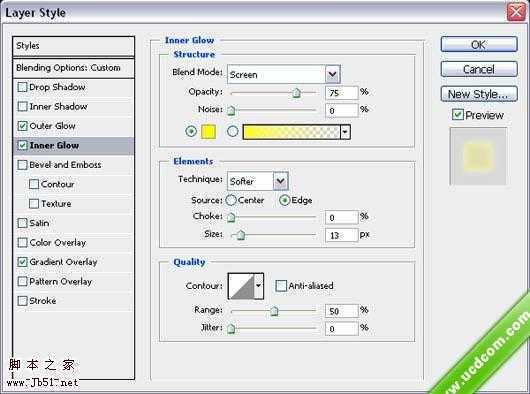The height and width of the screenshot is (394, 530).
Task: Enable the Satin checkbox
Action: (x=22, y=223)
